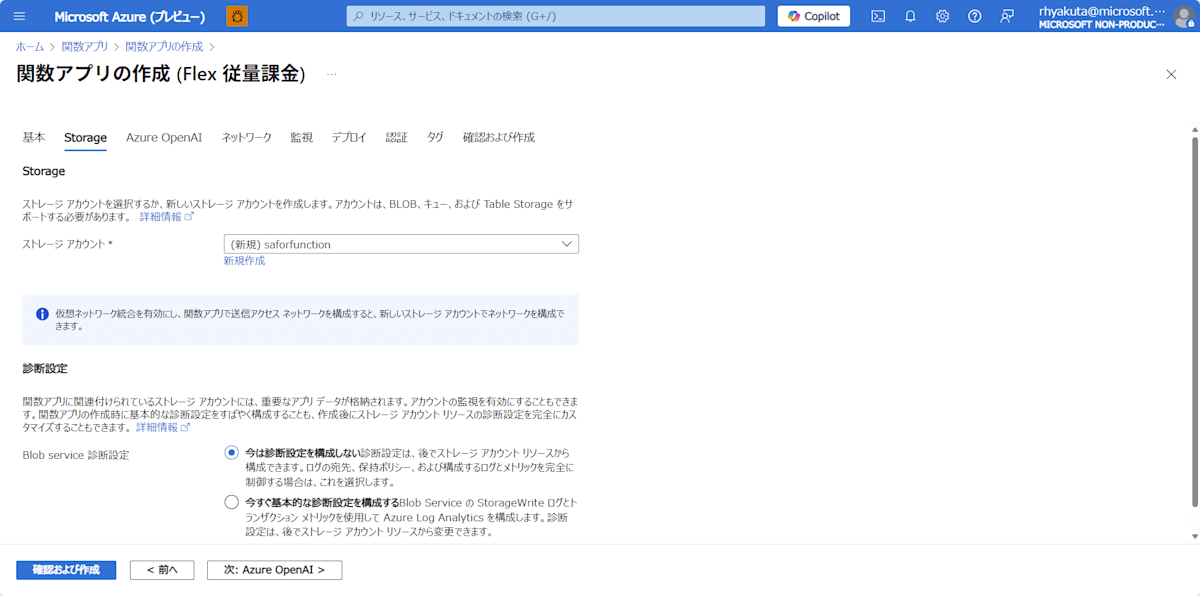Image resolution: width=1200 pixels, height=596 pixels.
Task: Click the Microsoft Azure (プレビュー) title
Action: point(130,17)
